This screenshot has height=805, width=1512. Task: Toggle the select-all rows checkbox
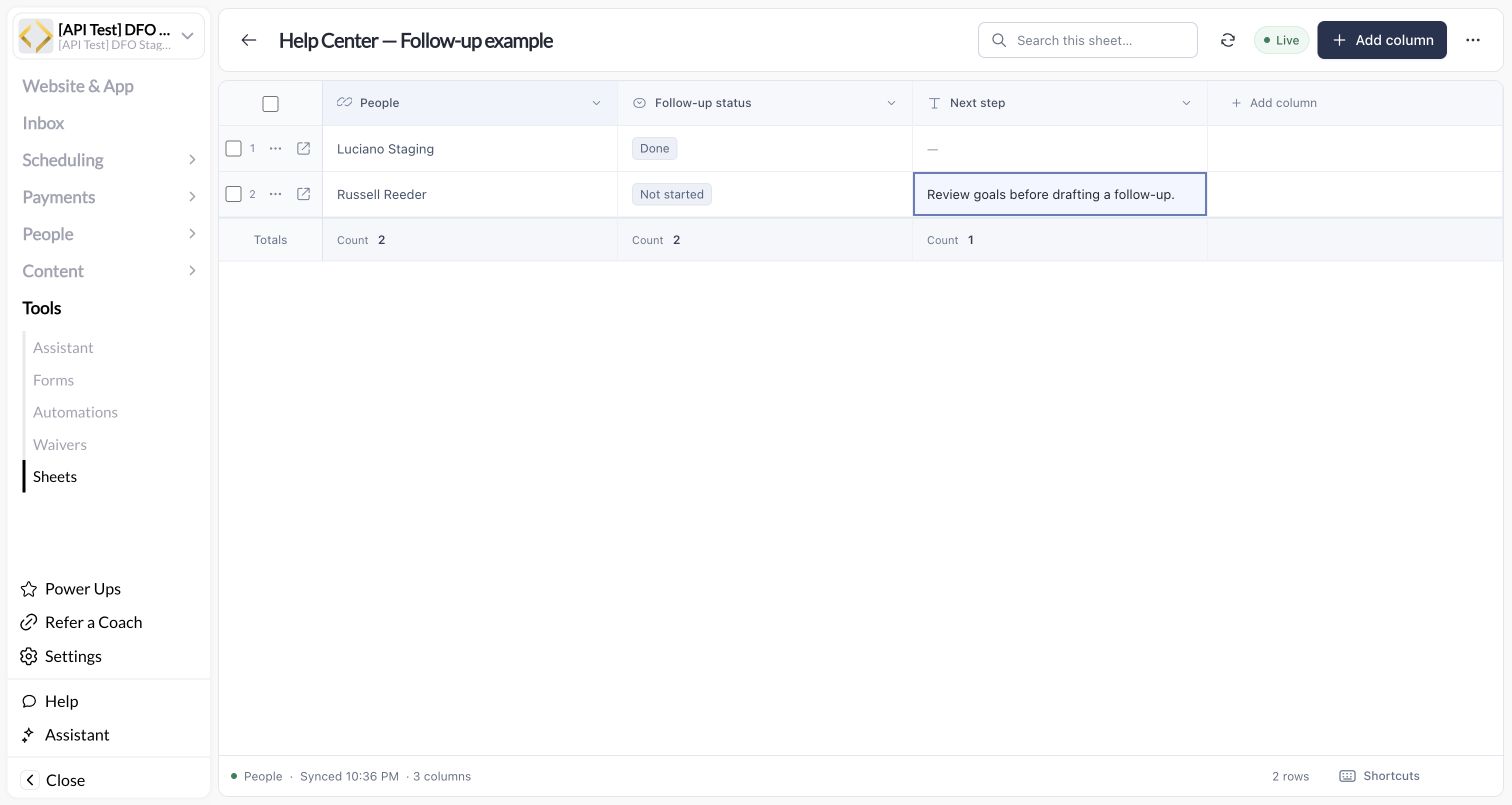270,104
